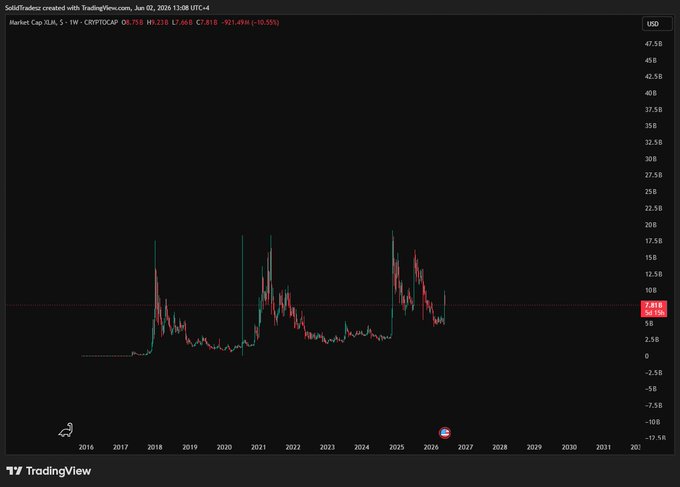Click the 'Market Cap XLM, $ · 1W · CRYPTOCAP' title
Viewport: 680px width, 487px height.
coord(63,22)
